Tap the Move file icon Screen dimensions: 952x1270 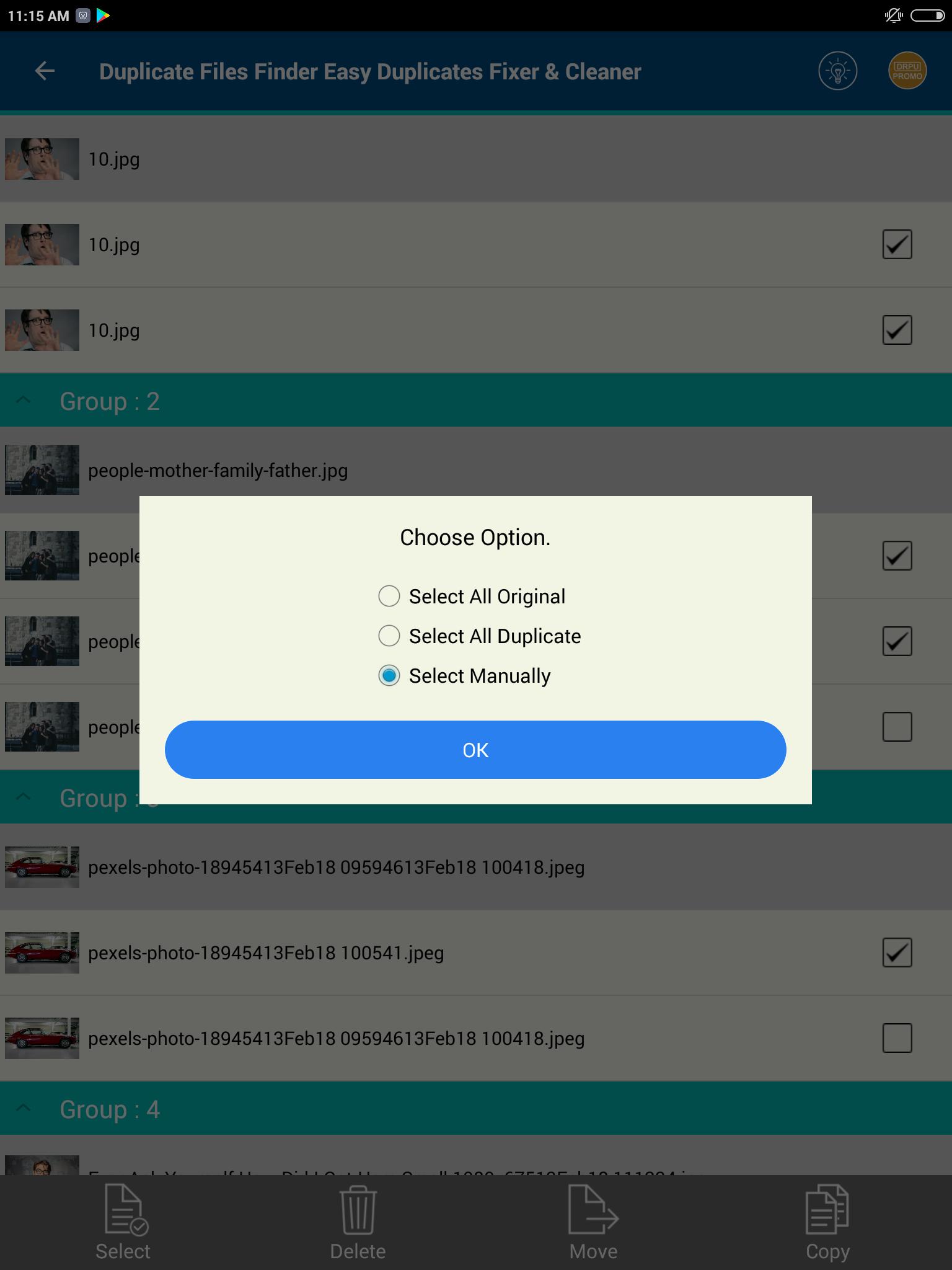[593, 1222]
